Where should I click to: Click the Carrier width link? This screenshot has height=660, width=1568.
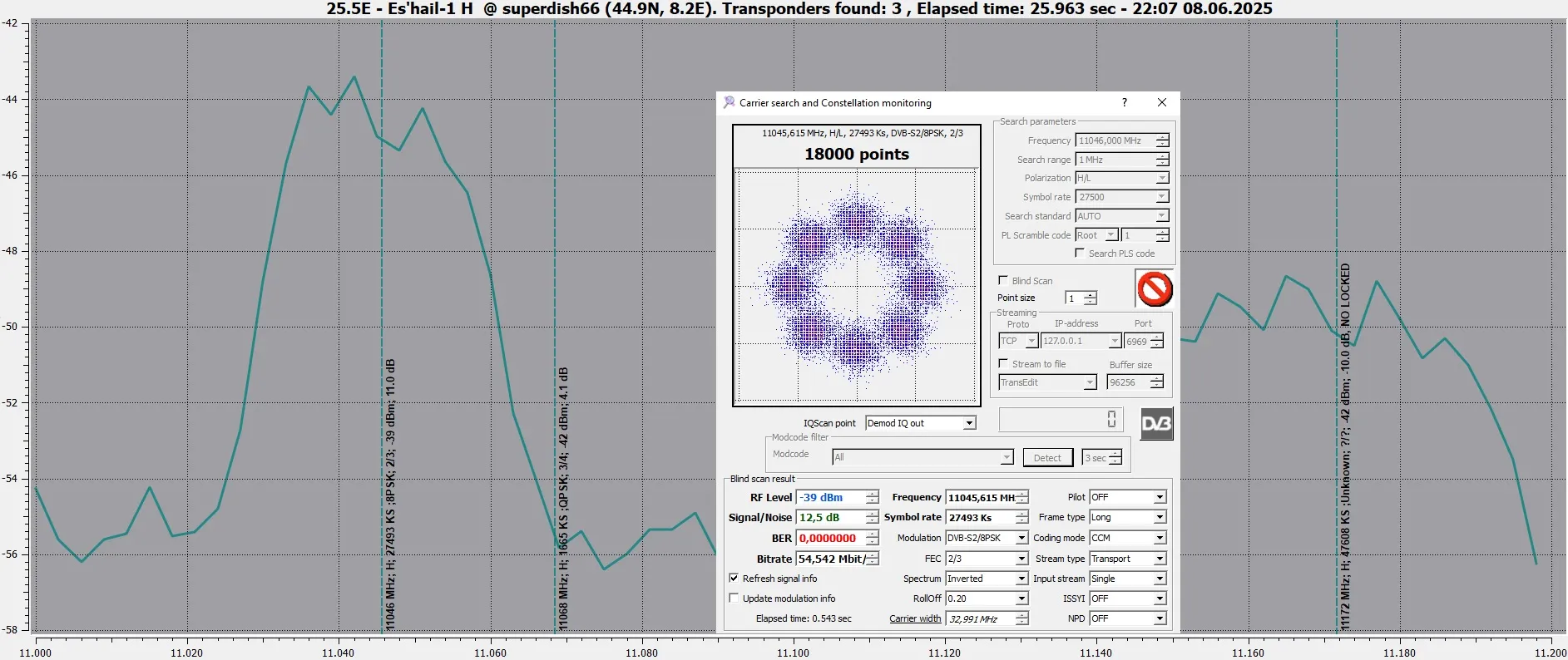pos(915,618)
